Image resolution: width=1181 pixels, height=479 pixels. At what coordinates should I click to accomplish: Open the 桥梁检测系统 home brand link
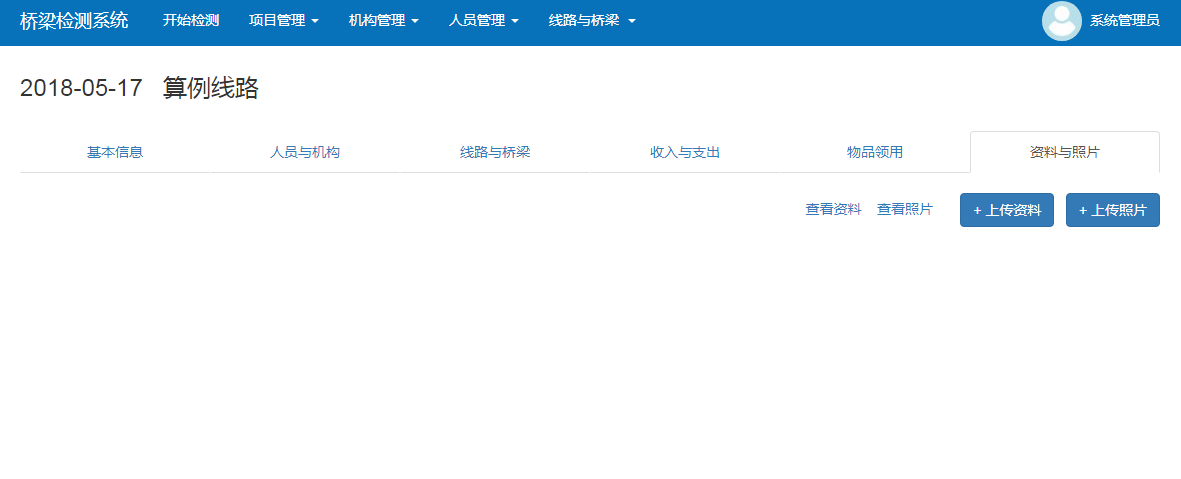tap(74, 21)
